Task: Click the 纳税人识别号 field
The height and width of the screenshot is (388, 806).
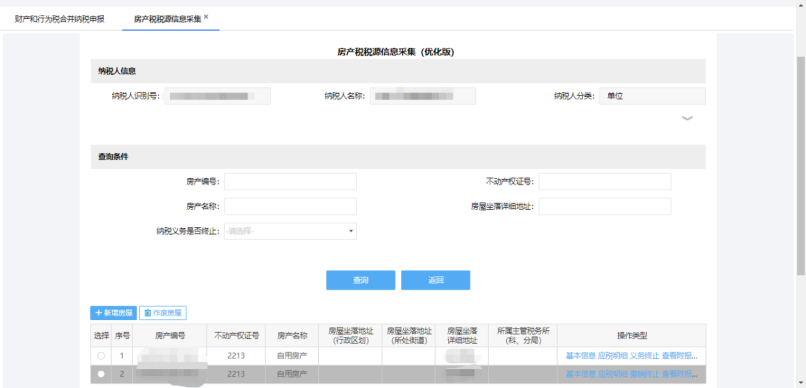Action: pos(217,96)
